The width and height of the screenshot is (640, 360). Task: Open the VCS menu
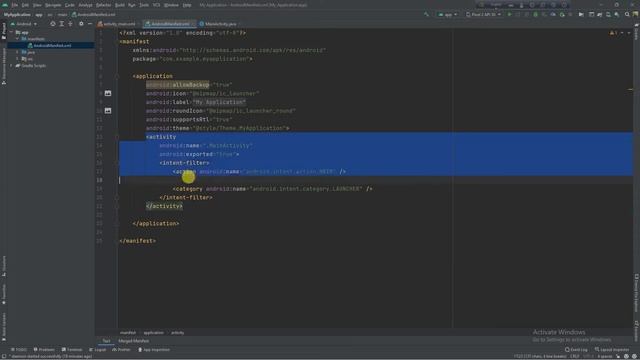tap(156, 5)
